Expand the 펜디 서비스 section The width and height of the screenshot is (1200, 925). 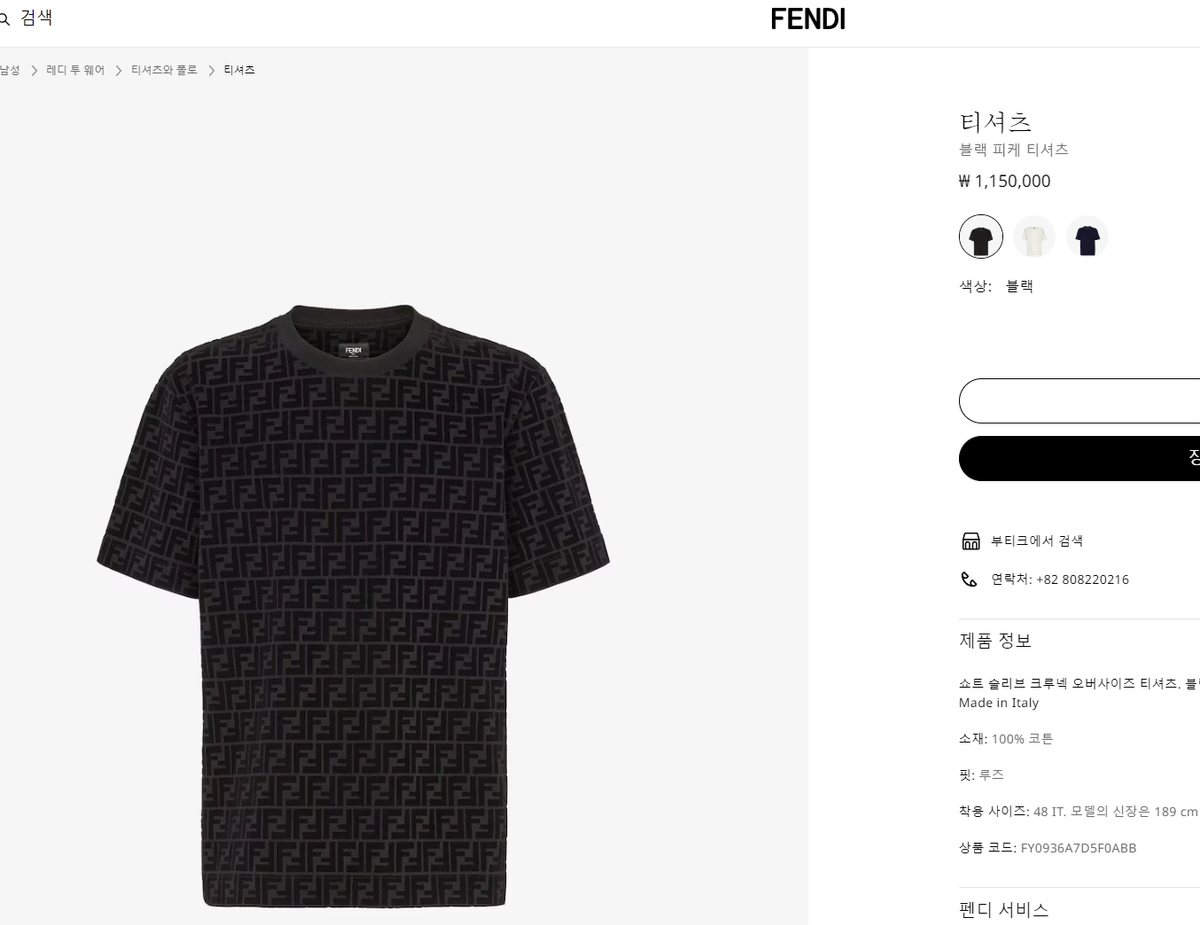coord(1004,909)
